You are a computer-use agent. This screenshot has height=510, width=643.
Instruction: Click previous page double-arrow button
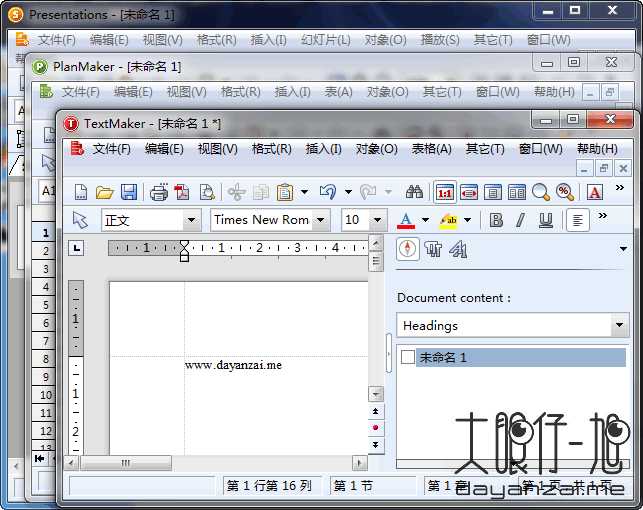pos(376,411)
